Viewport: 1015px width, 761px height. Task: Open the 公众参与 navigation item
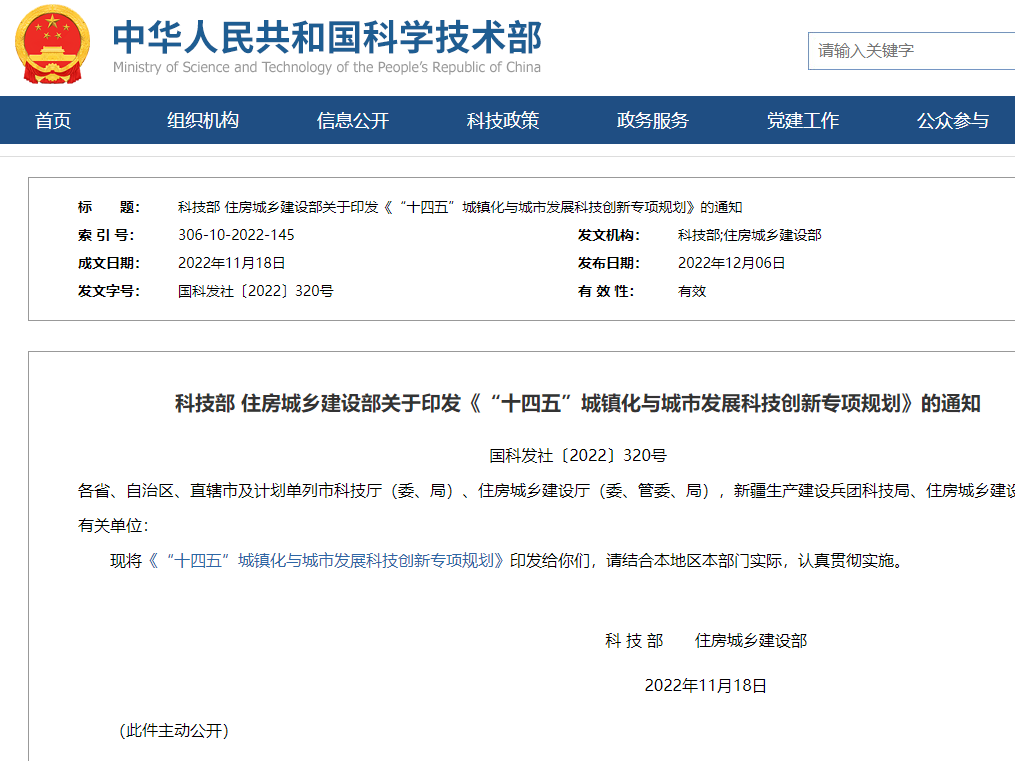click(x=953, y=120)
